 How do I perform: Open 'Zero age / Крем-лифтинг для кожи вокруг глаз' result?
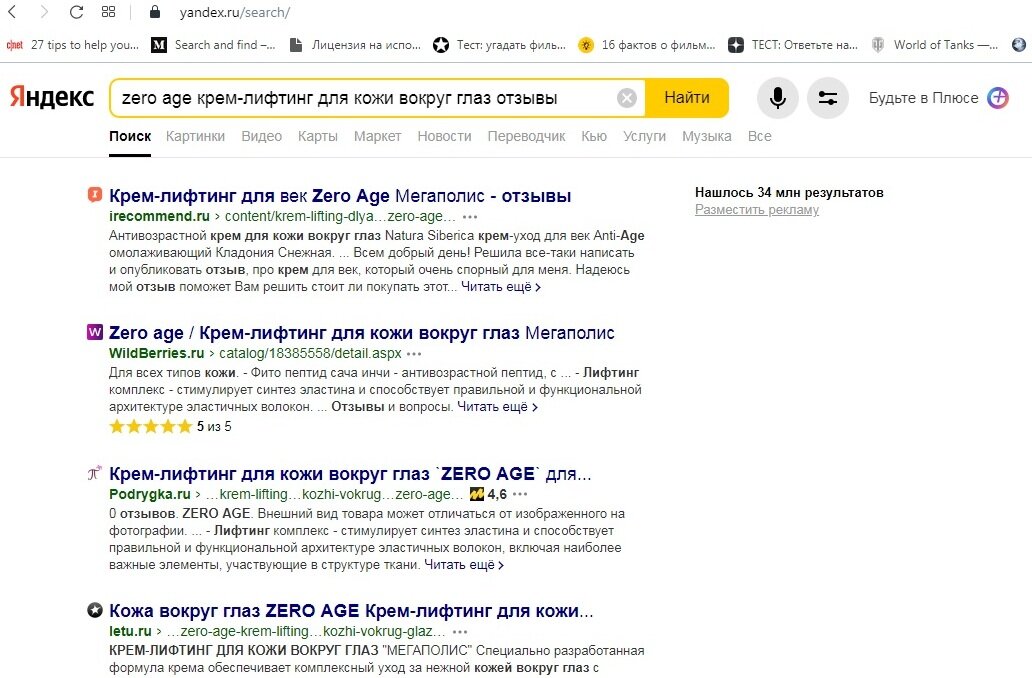tap(361, 333)
